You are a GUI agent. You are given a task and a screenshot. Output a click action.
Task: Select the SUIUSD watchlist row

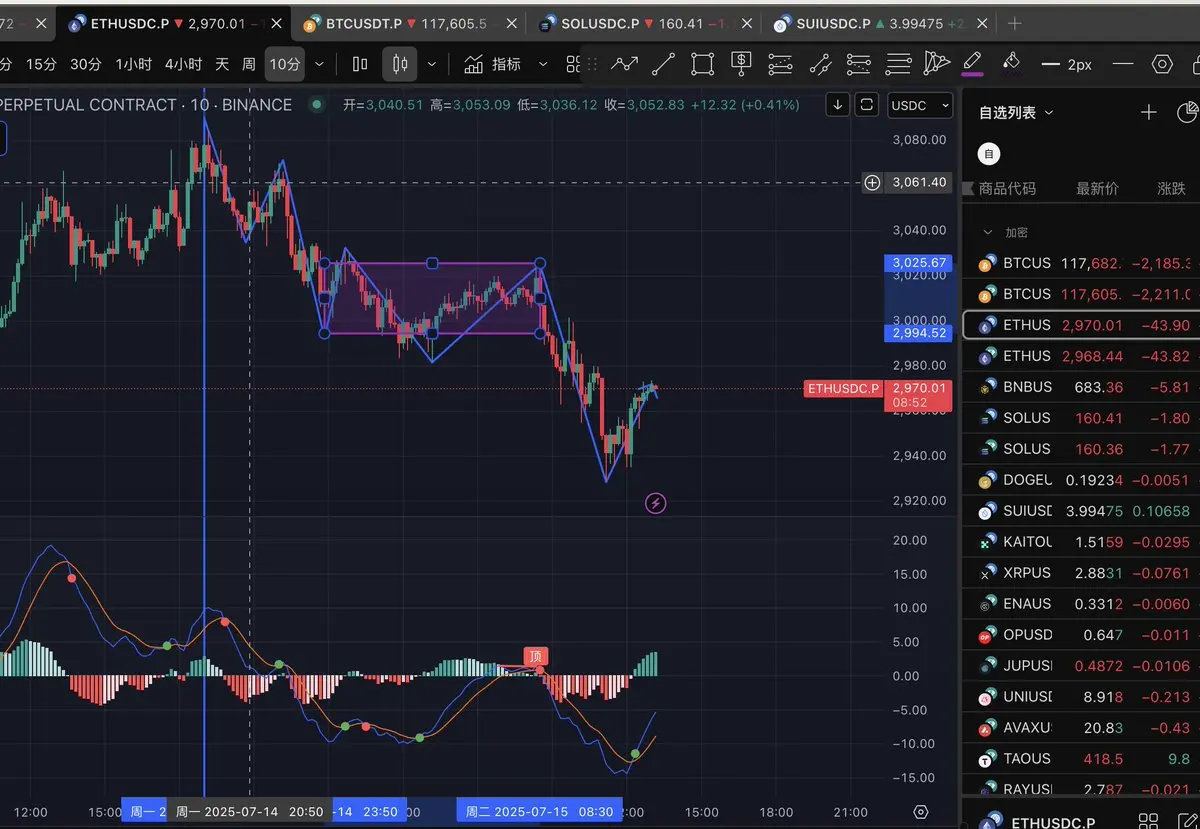pyautogui.click(x=1081, y=511)
